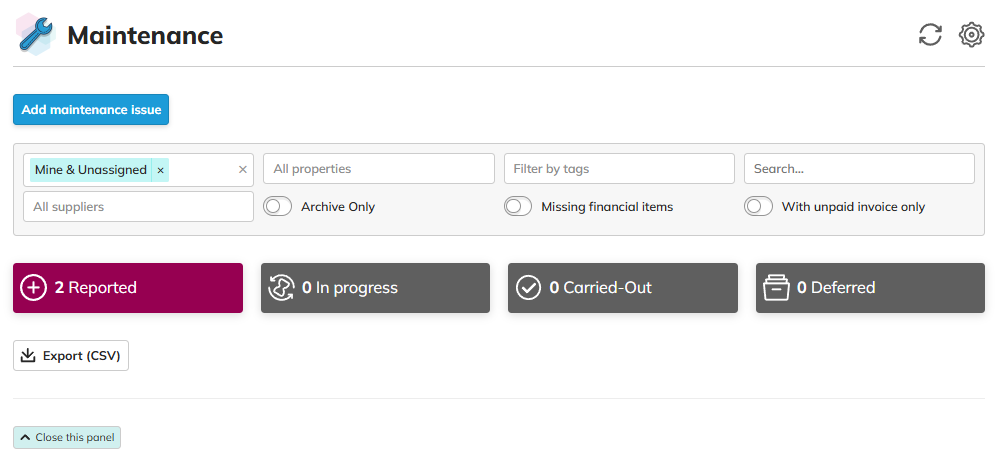Select the 2 Reported status tab
The width and height of the screenshot is (998, 468).
click(x=128, y=288)
